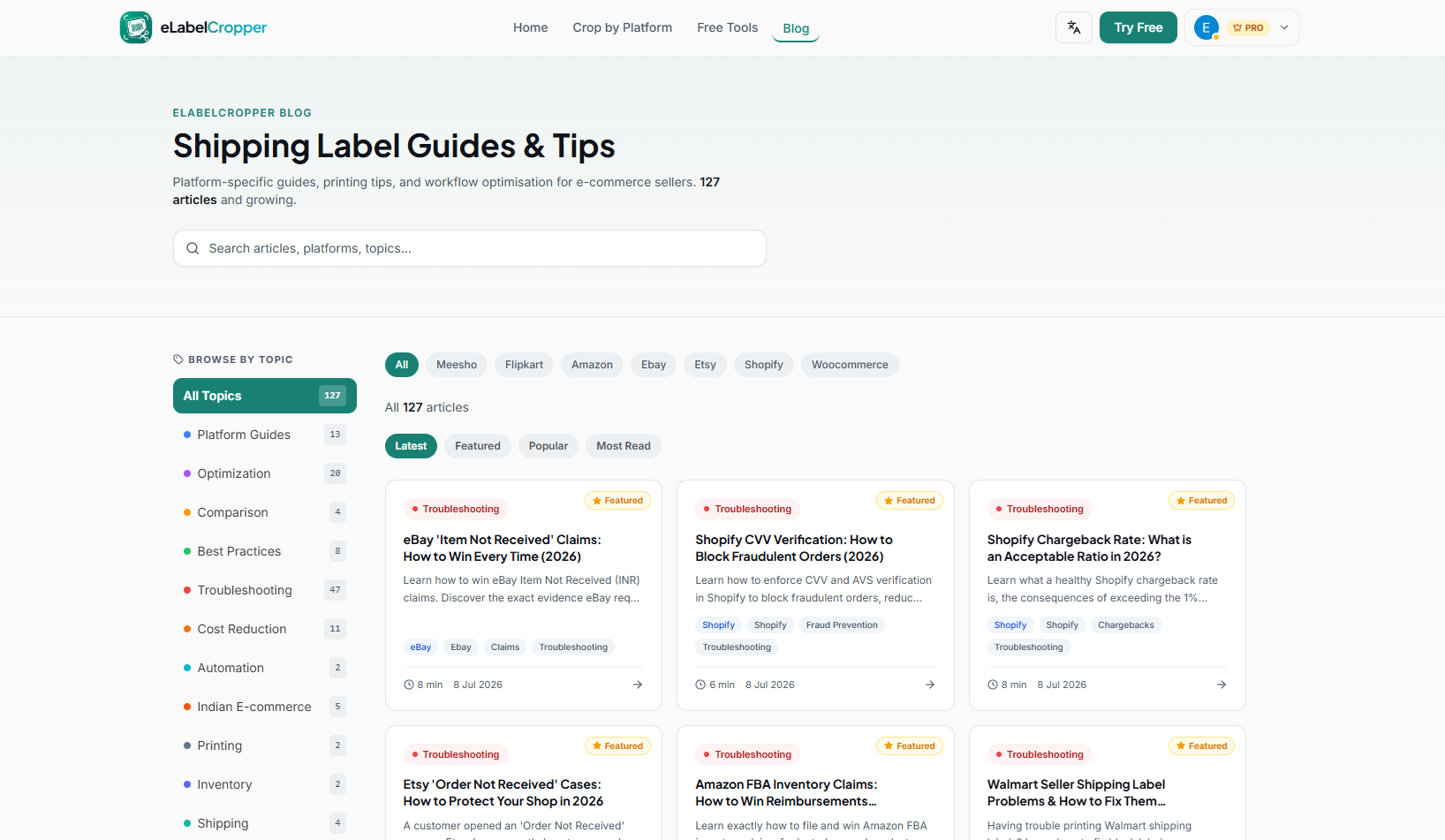The height and width of the screenshot is (840, 1445).
Task: Click the Browse by Topic tag icon
Action: tap(178, 359)
